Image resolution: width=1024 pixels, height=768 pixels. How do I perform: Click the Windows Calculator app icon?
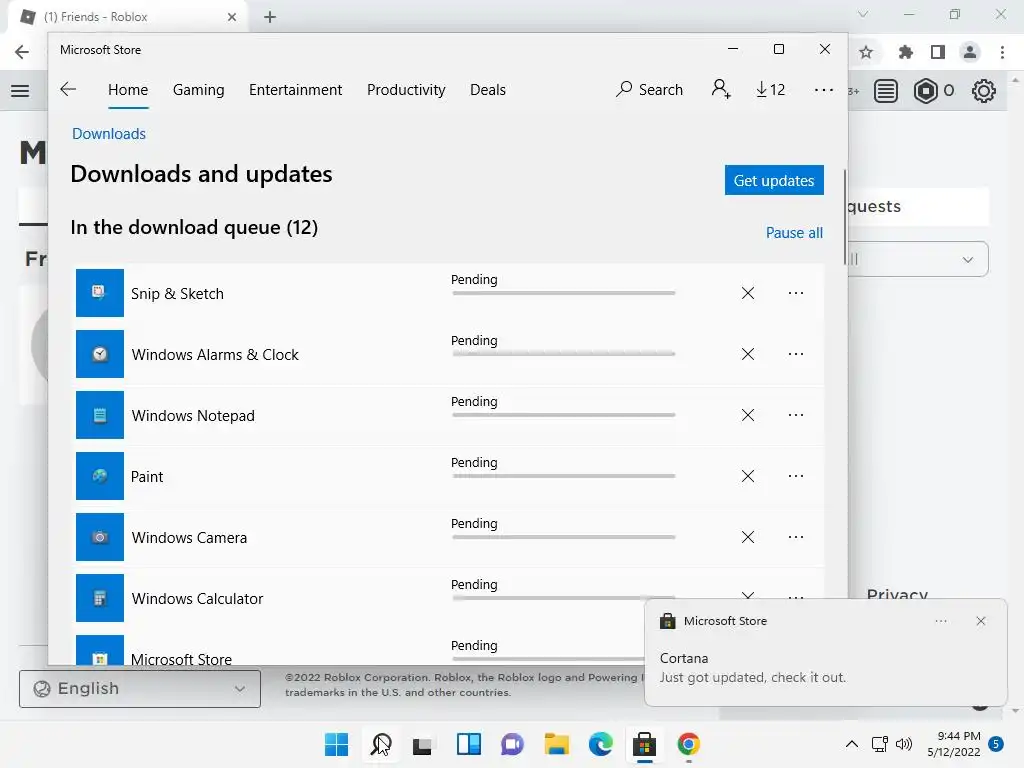pyautogui.click(x=100, y=598)
